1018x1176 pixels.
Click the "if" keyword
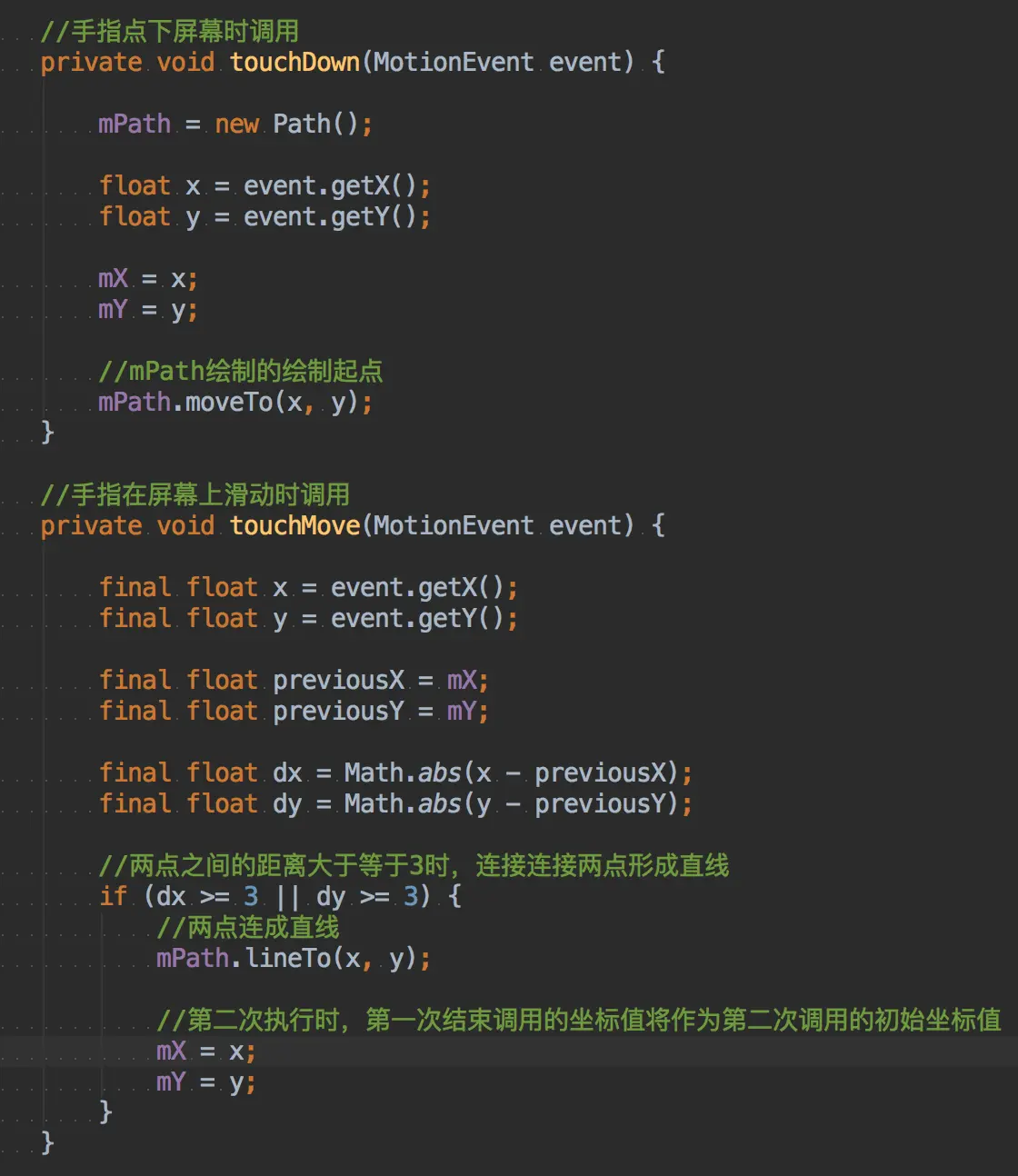(x=113, y=896)
